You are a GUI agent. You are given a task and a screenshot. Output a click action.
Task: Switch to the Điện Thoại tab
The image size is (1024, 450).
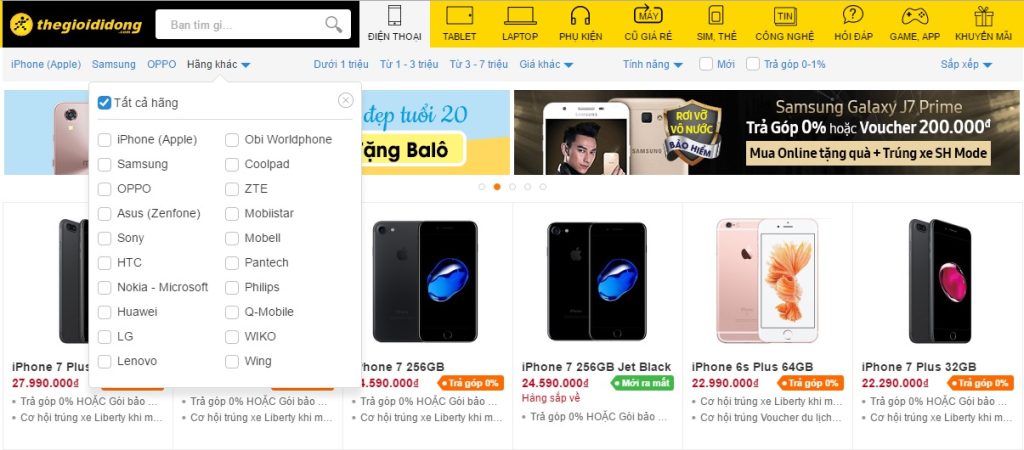tap(394, 24)
